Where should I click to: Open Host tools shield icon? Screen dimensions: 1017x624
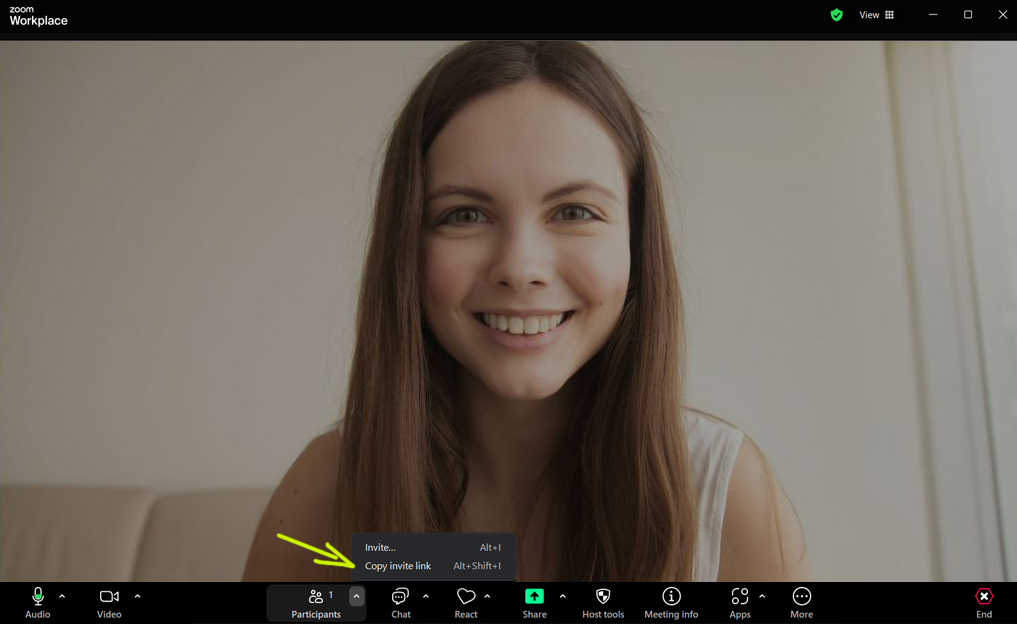pos(603,602)
